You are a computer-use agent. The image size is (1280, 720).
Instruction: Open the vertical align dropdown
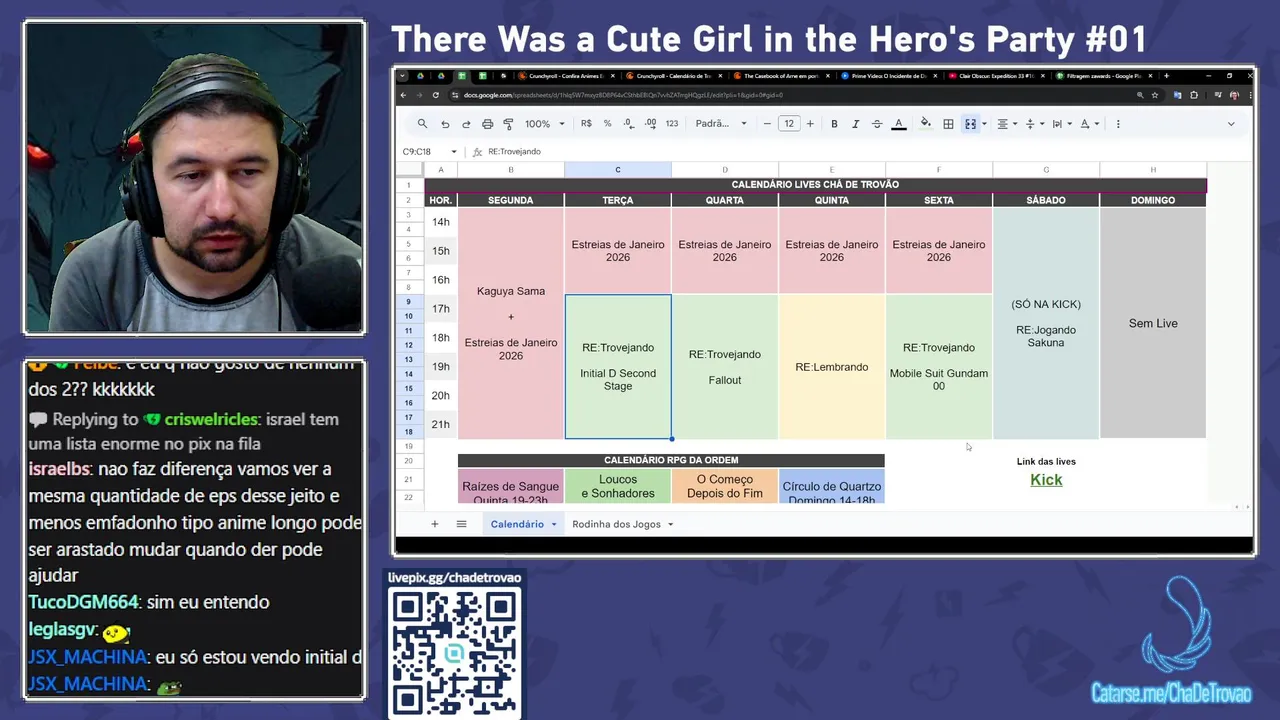[x=1034, y=124]
